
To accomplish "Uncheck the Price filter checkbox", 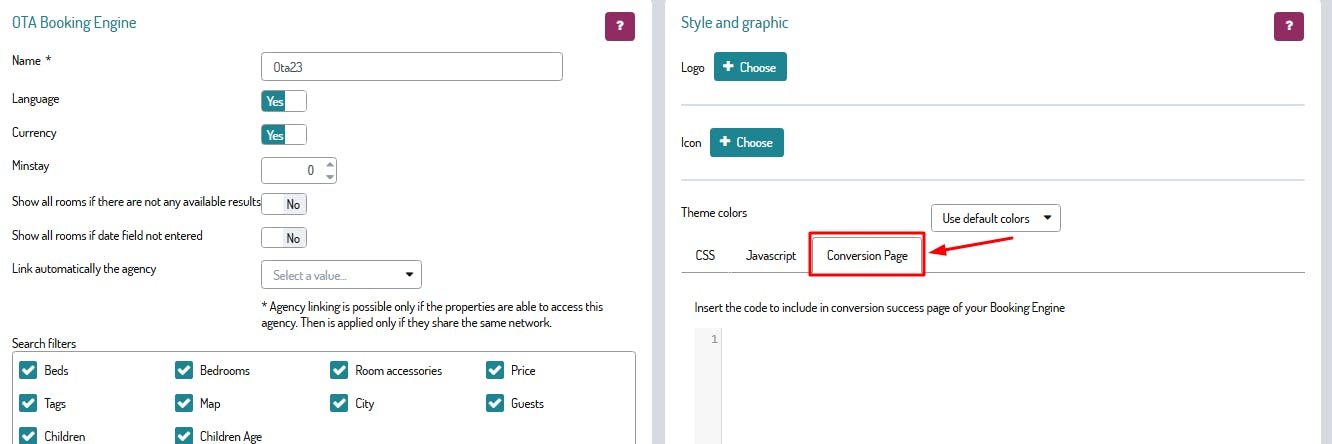I will (x=495, y=370).
